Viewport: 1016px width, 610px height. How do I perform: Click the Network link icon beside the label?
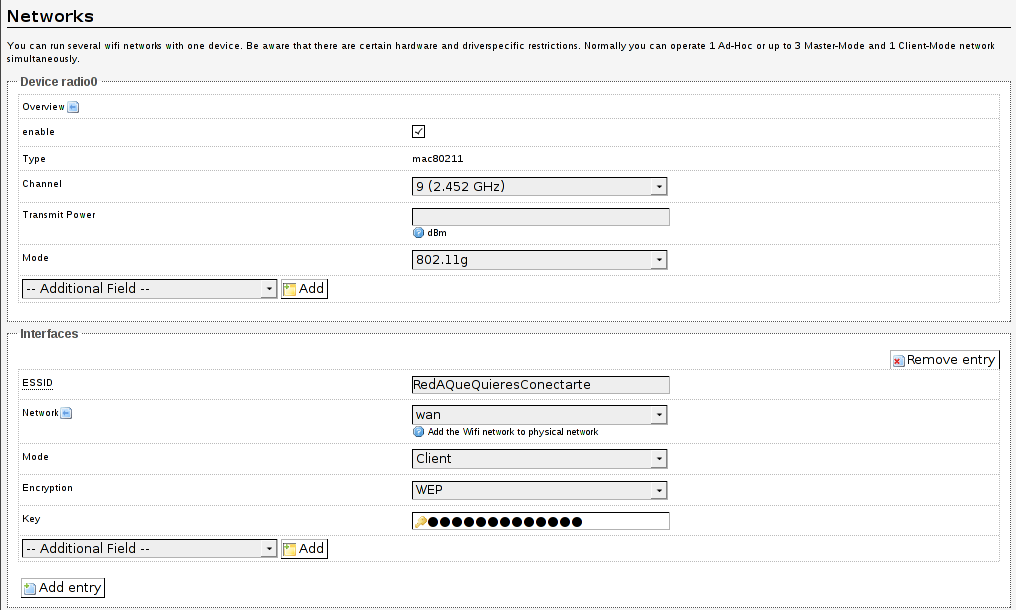66,413
